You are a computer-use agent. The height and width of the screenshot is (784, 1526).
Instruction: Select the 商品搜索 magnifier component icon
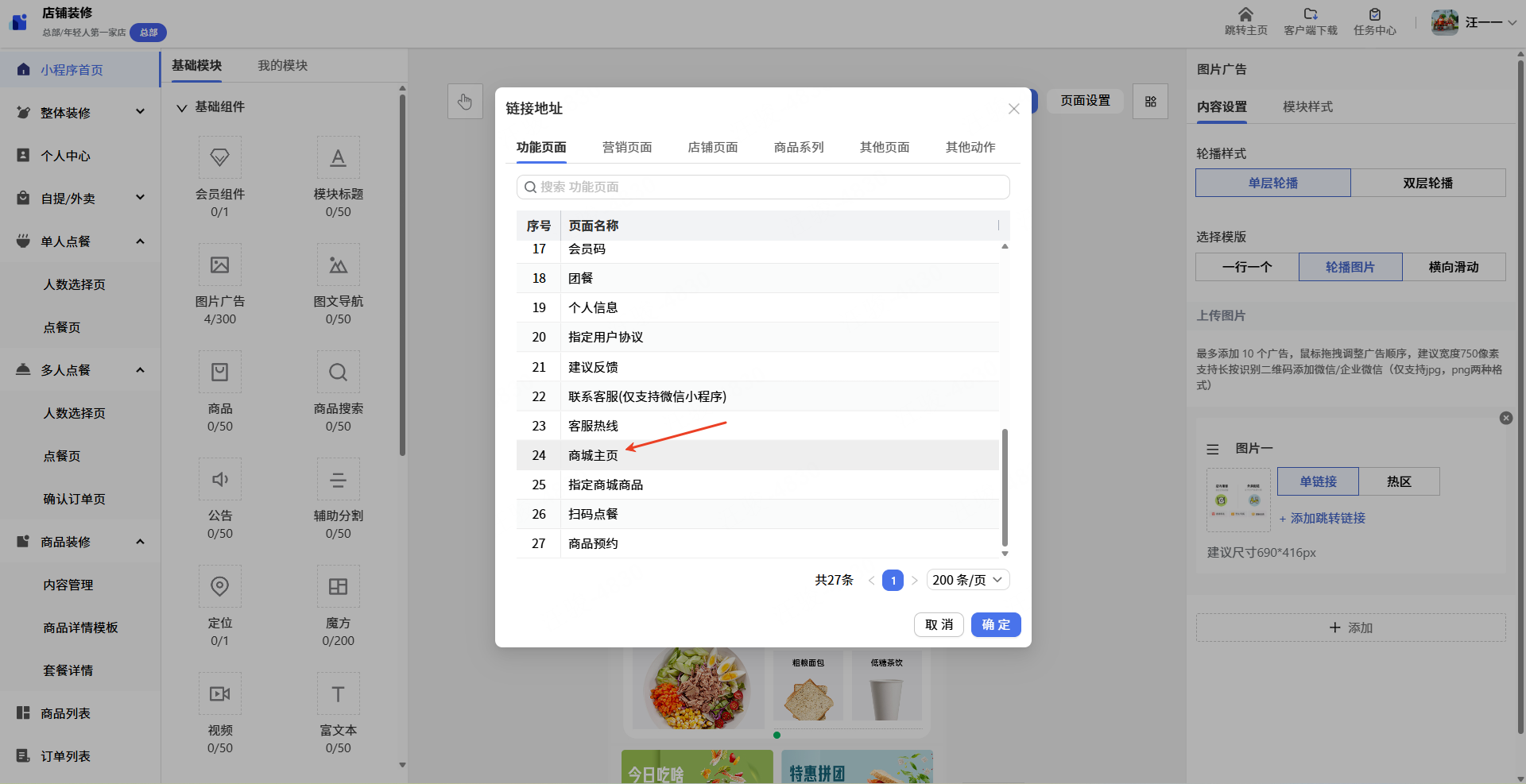point(338,372)
